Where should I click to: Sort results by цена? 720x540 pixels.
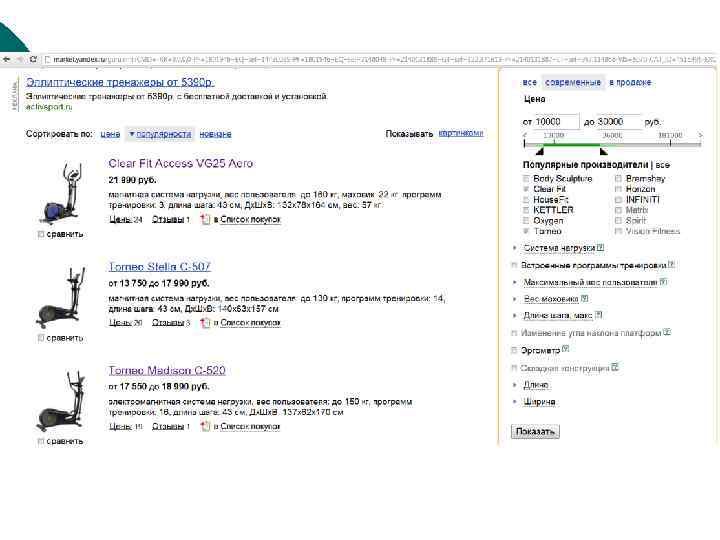[110, 134]
